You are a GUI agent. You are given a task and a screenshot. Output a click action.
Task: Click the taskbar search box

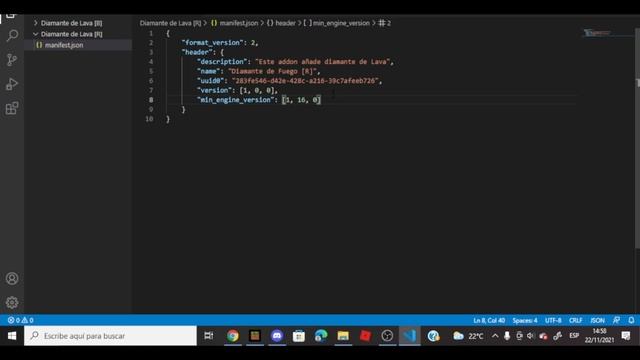[110, 336]
